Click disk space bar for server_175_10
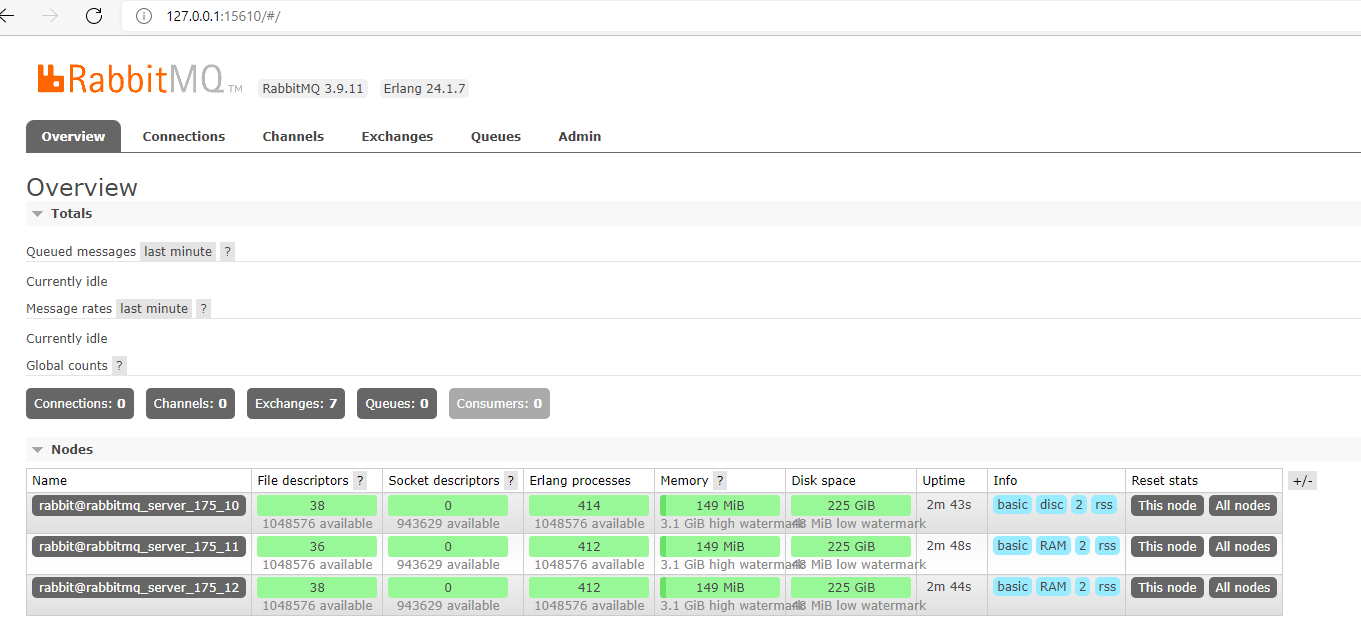 coord(851,506)
